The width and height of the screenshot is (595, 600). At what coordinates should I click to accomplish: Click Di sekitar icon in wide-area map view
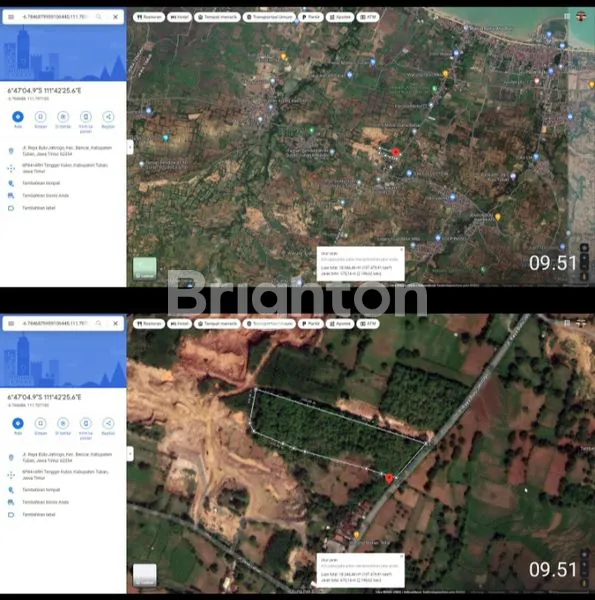(63, 117)
